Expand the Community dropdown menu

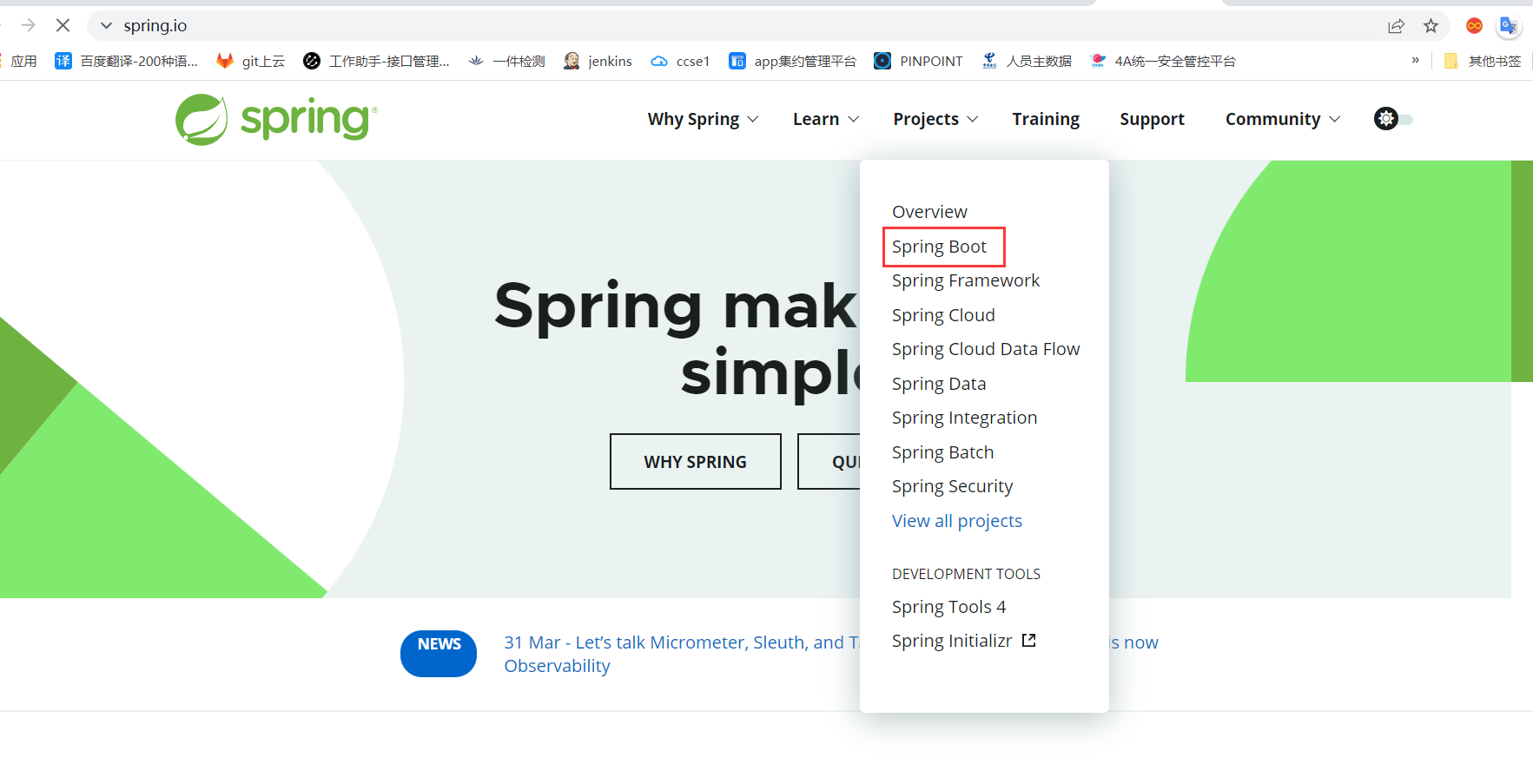coord(1281,119)
